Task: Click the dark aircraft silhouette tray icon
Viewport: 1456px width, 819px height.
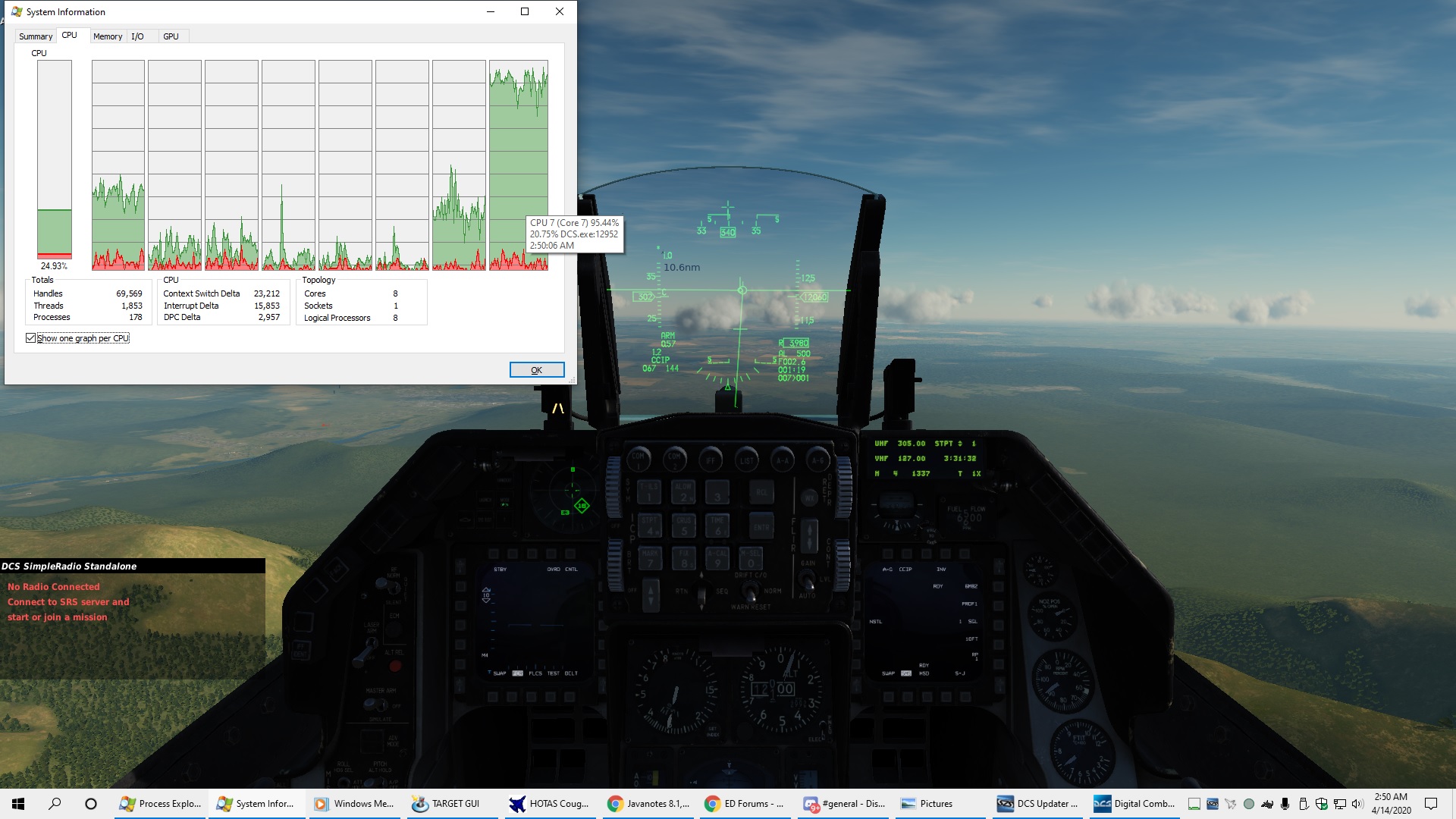Action: pyautogui.click(x=1267, y=804)
